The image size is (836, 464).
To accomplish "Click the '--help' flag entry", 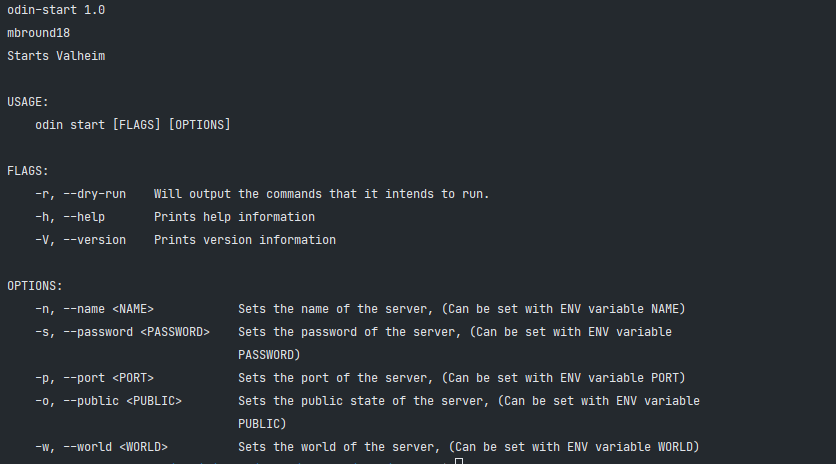I will (84, 217).
